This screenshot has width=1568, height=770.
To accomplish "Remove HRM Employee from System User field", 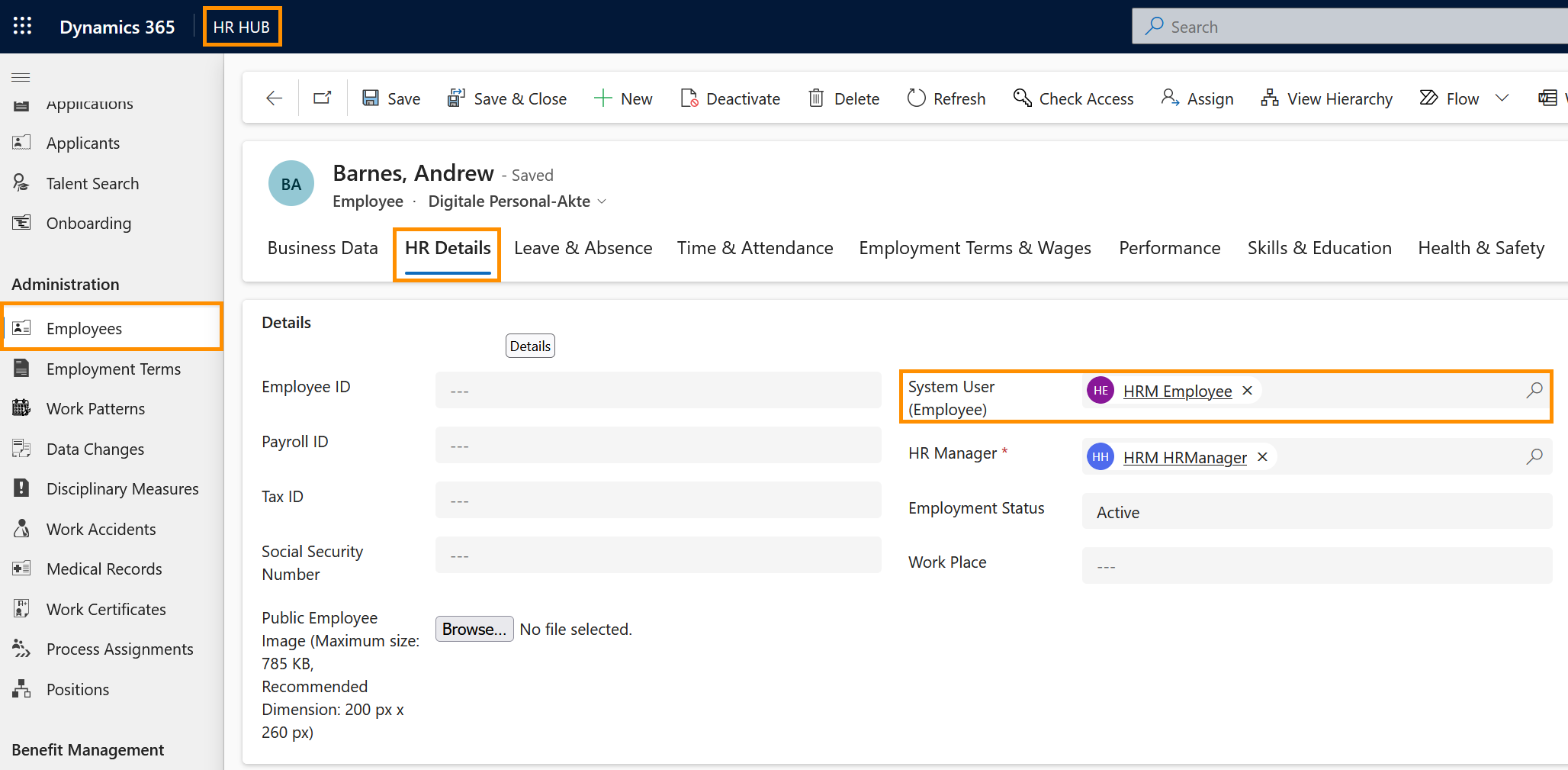I will [x=1248, y=391].
